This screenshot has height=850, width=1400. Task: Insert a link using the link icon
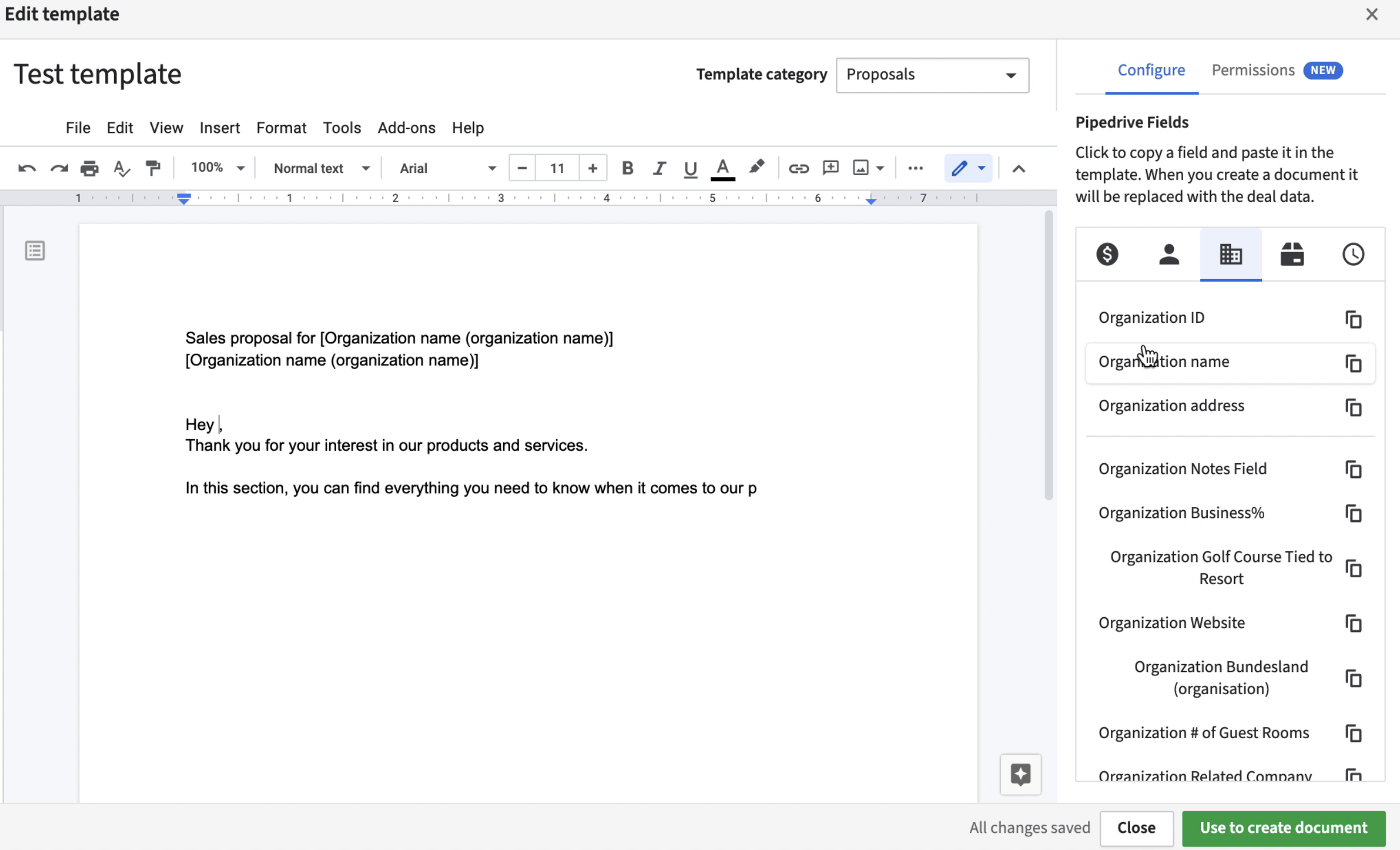tap(799, 168)
